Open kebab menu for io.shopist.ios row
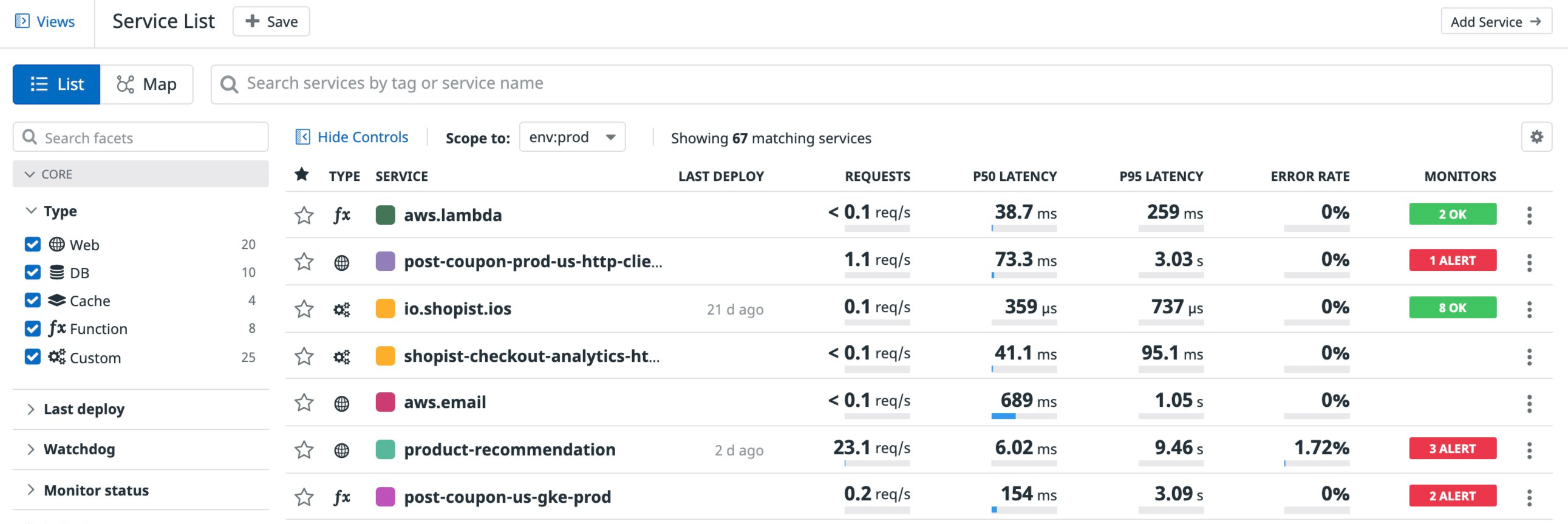 pyautogui.click(x=1529, y=309)
